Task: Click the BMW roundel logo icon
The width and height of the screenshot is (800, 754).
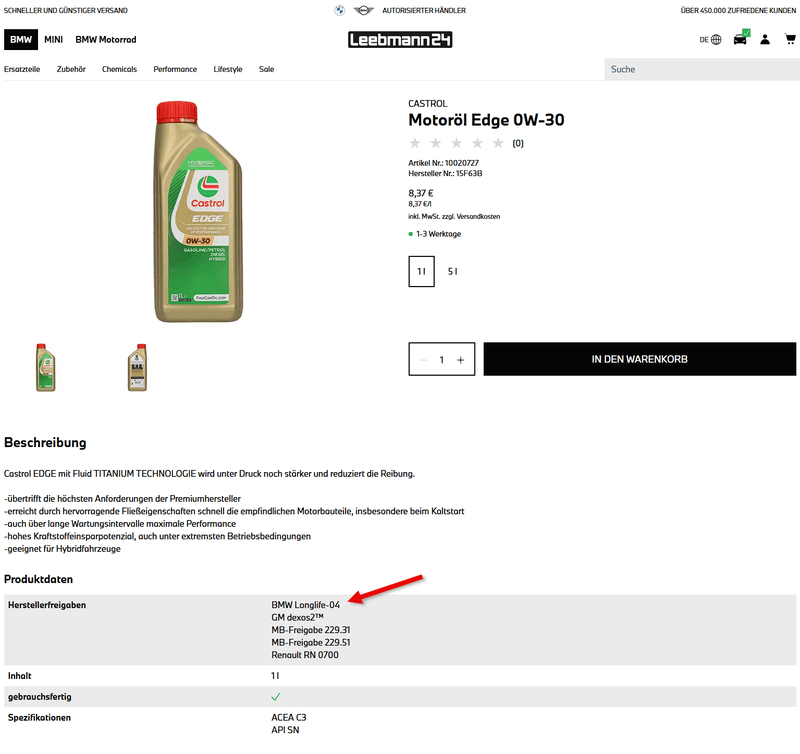Action: (339, 10)
